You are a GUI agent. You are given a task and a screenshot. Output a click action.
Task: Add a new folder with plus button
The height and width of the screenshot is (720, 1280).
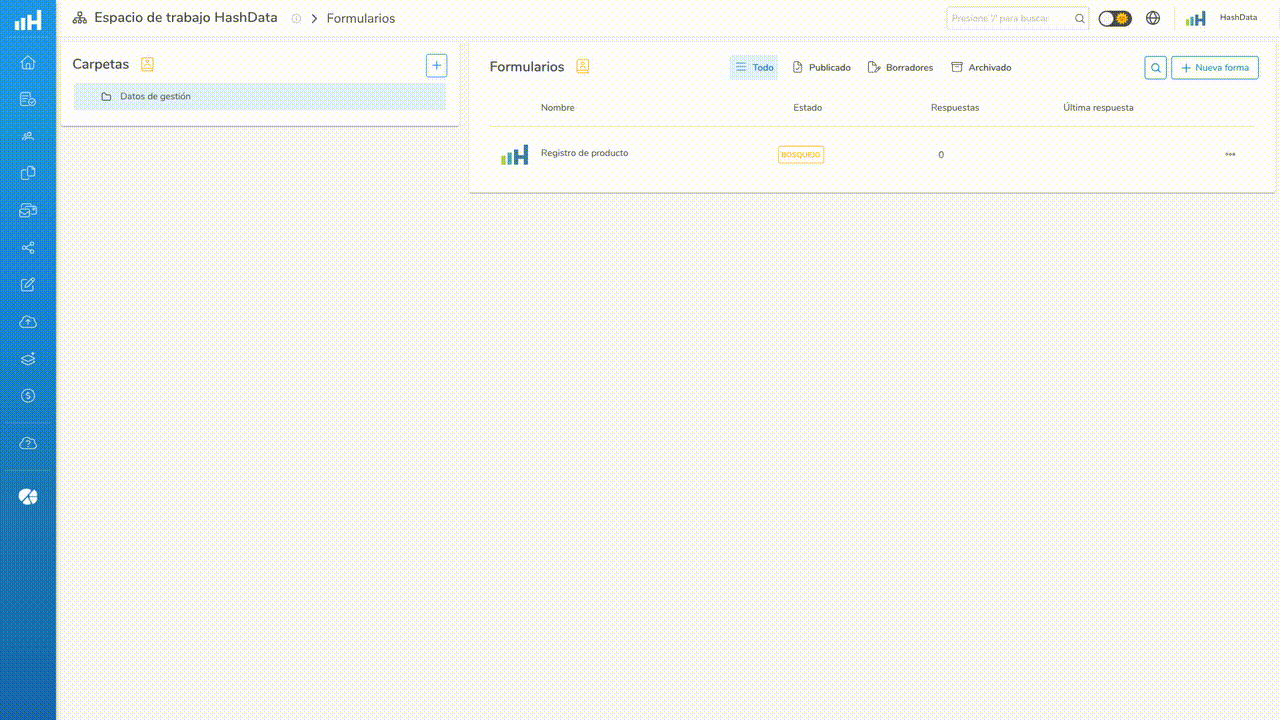(x=436, y=65)
